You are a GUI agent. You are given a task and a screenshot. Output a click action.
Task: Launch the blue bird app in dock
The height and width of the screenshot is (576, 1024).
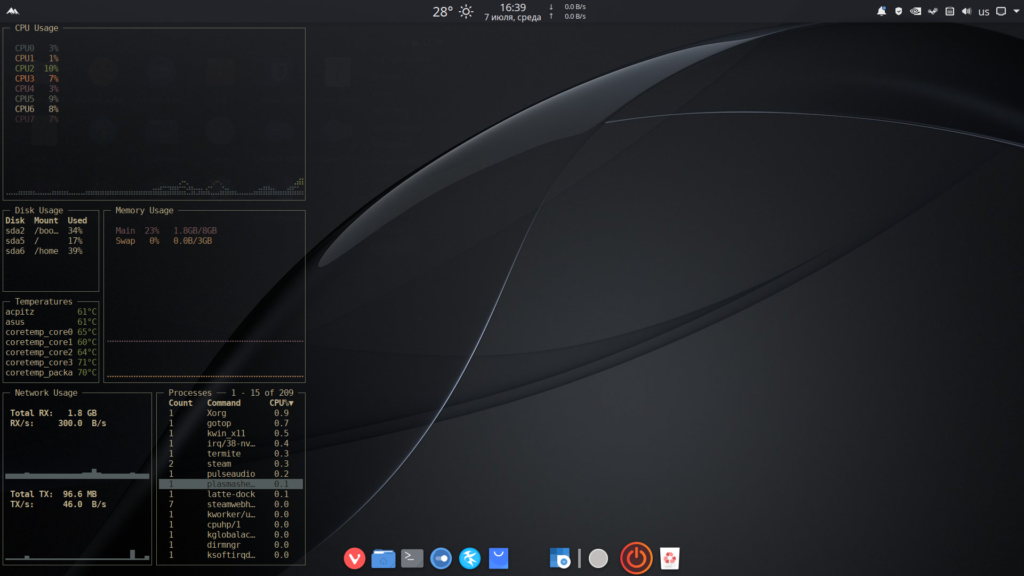[470, 558]
